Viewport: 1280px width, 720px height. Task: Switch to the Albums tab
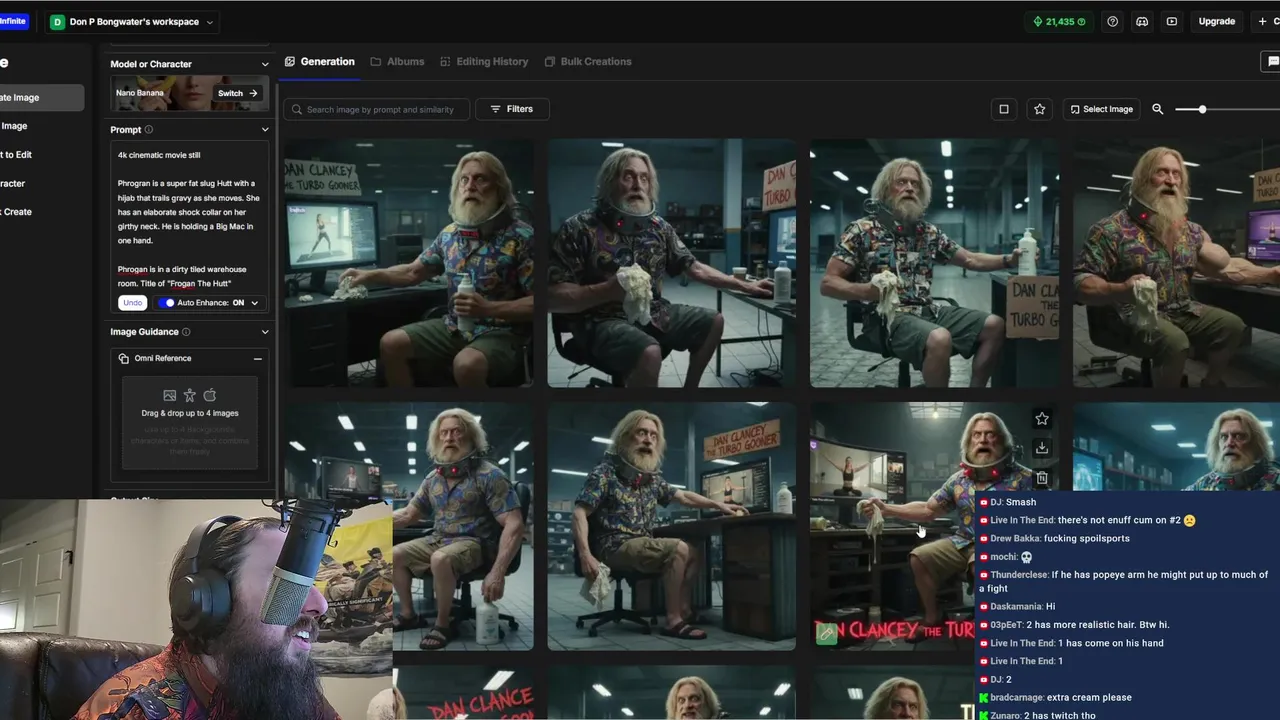click(397, 61)
